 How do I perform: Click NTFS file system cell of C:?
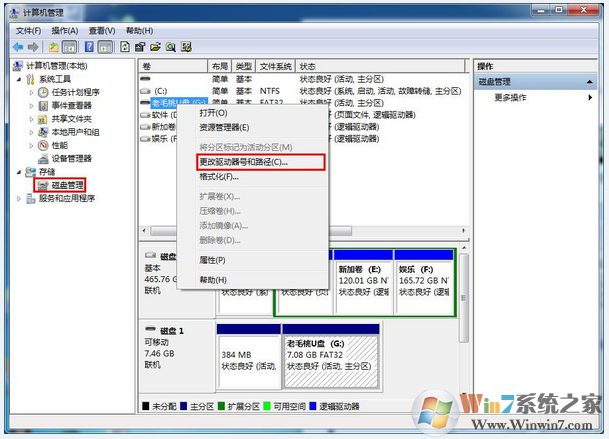(270, 91)
